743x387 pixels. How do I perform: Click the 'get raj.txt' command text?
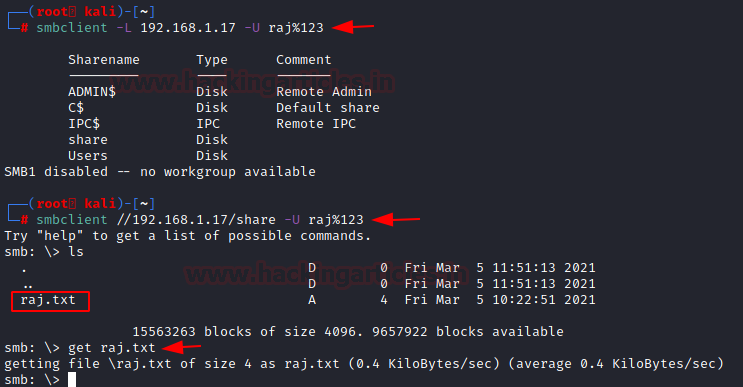tap(112, 348)
